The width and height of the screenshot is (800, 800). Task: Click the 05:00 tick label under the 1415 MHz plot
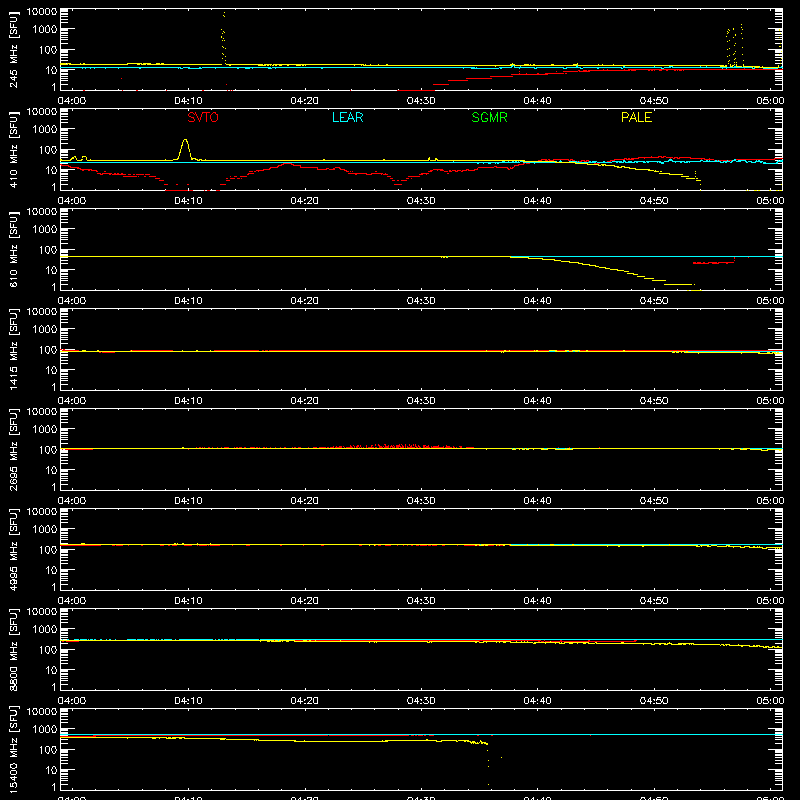pos(770,401)
